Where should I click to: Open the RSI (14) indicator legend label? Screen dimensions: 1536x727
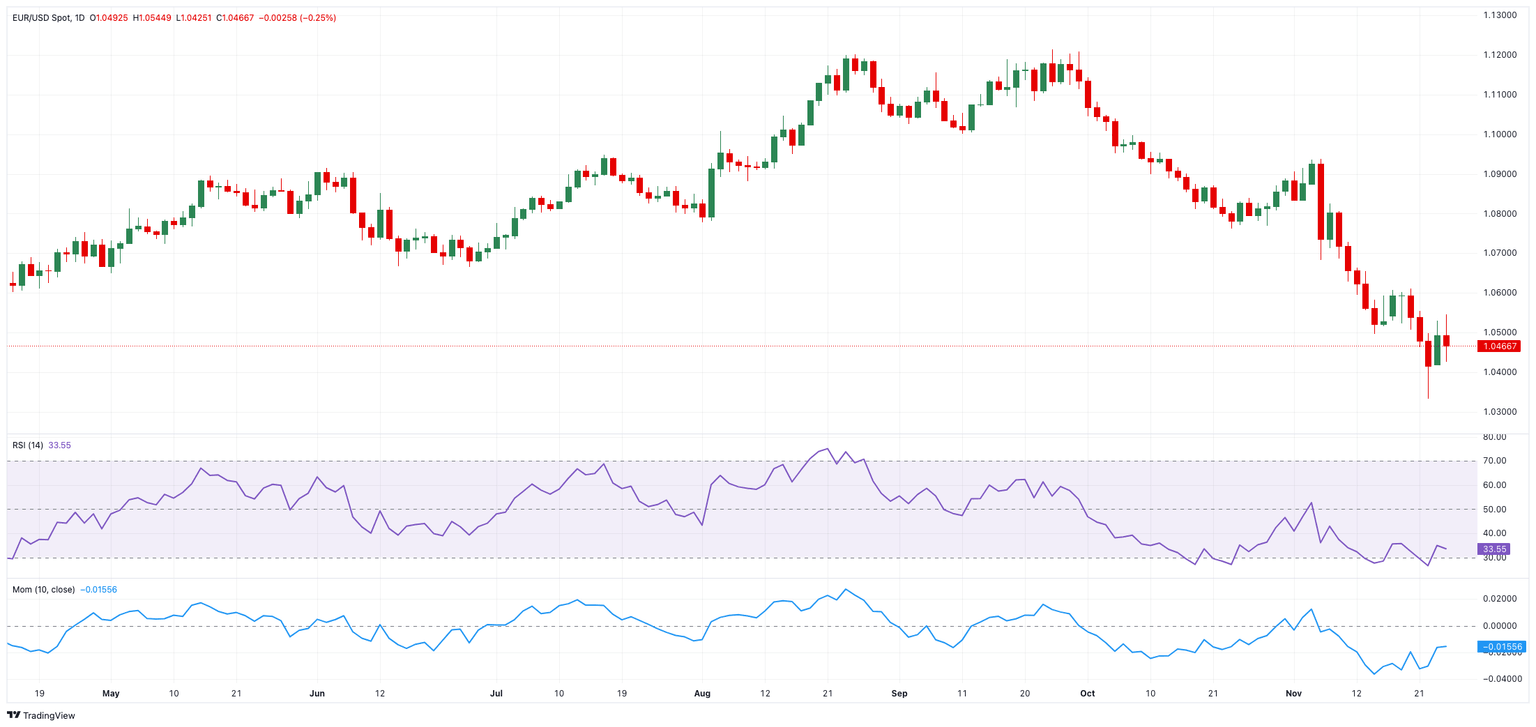[x=27, y=445]
